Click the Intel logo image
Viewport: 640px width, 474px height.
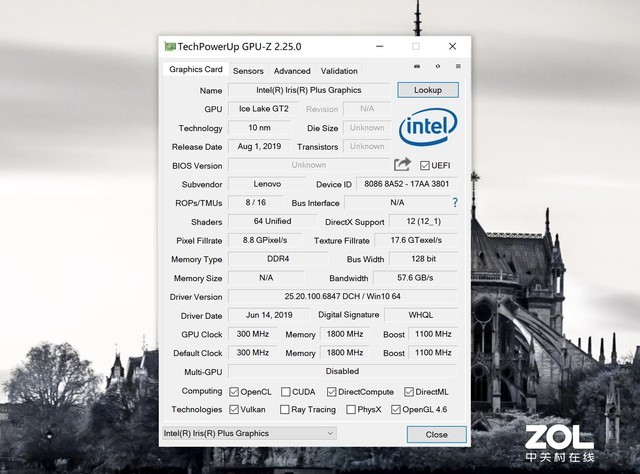click(428, 127)
